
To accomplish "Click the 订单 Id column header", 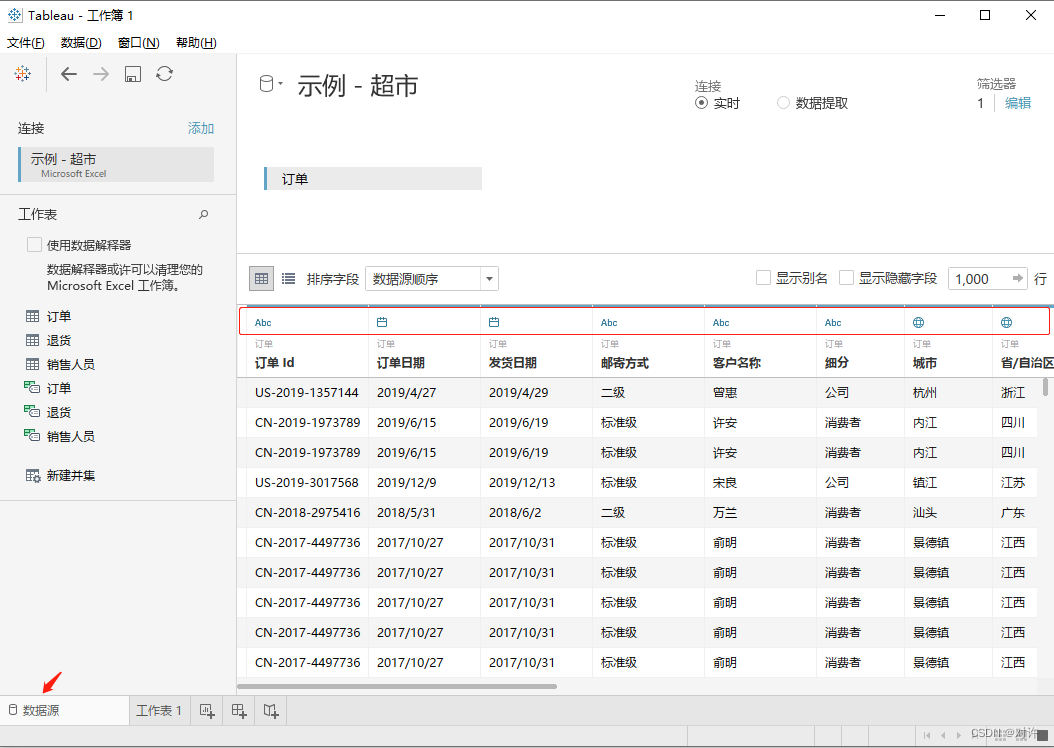I will coord(274,363).
